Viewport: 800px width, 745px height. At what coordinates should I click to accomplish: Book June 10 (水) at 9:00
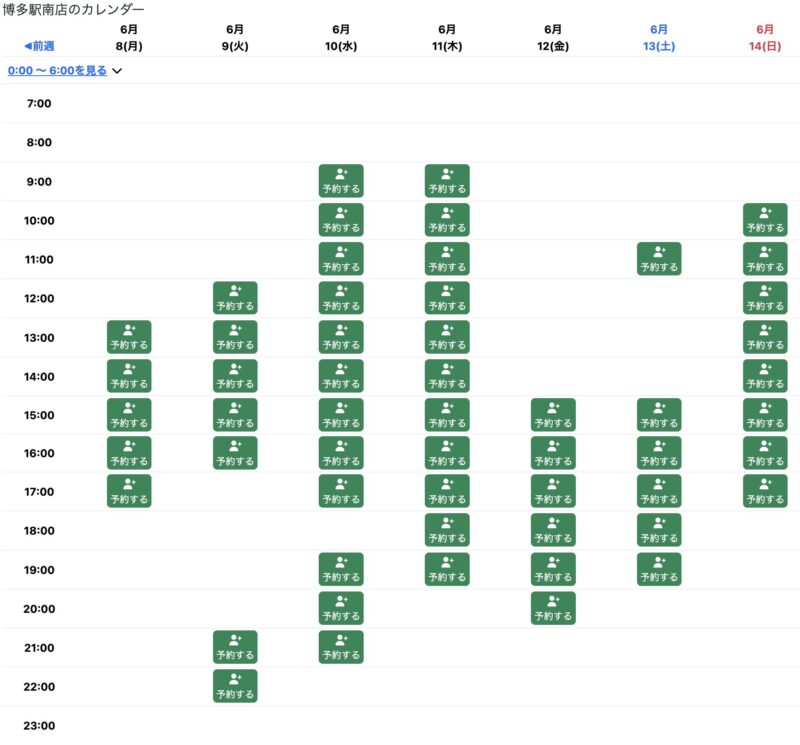pos(341,181)
